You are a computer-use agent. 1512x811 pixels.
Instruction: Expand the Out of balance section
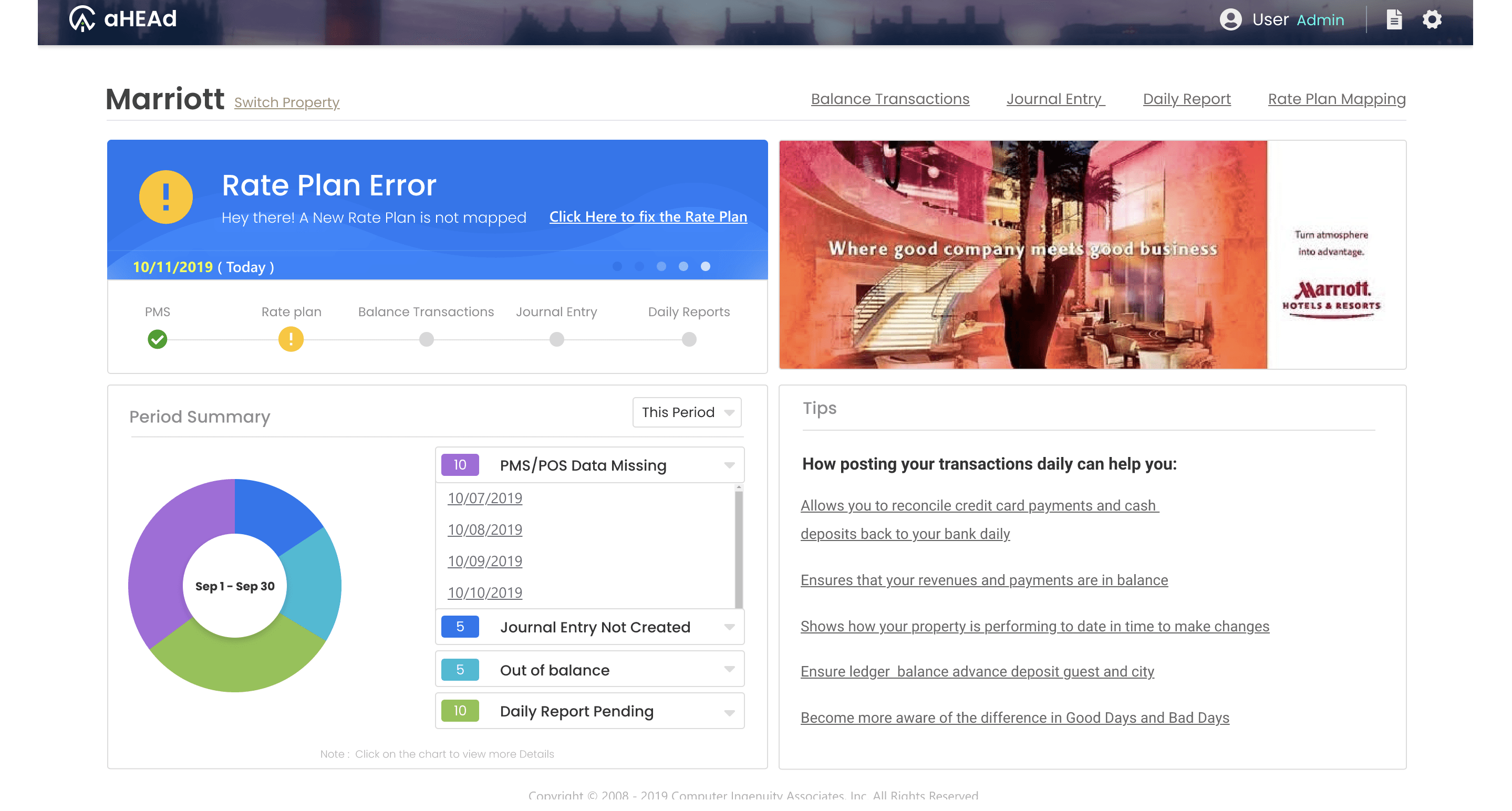589,670
